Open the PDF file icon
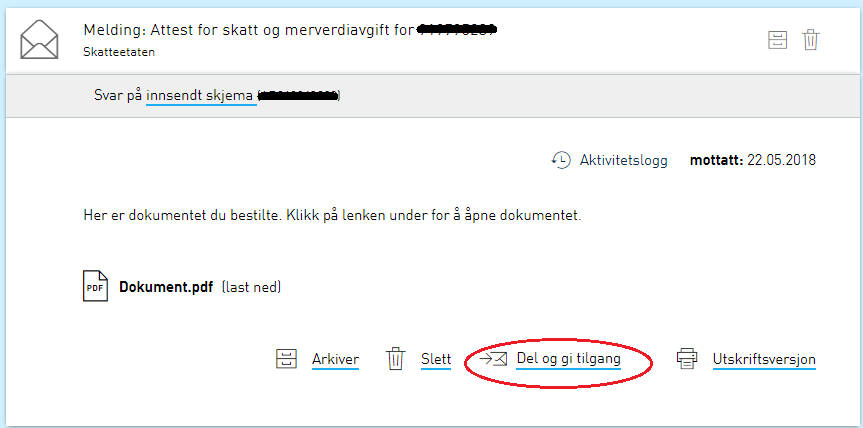863x428 pixels. pyautogui.click(x=95, y=286)
